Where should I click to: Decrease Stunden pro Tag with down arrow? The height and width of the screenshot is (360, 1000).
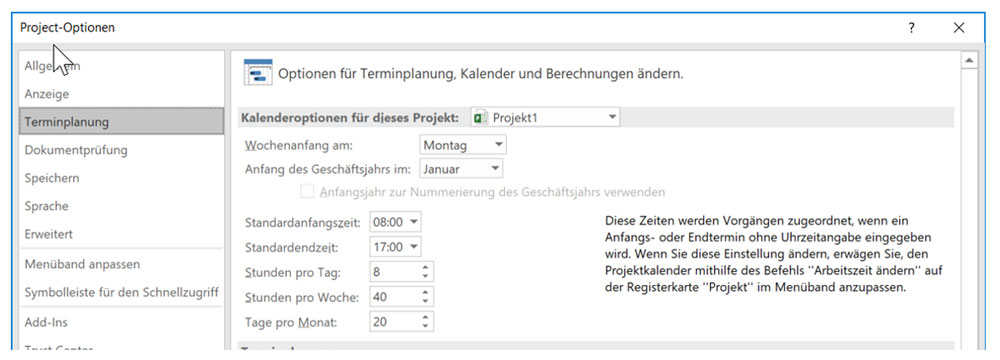point(425,277)
